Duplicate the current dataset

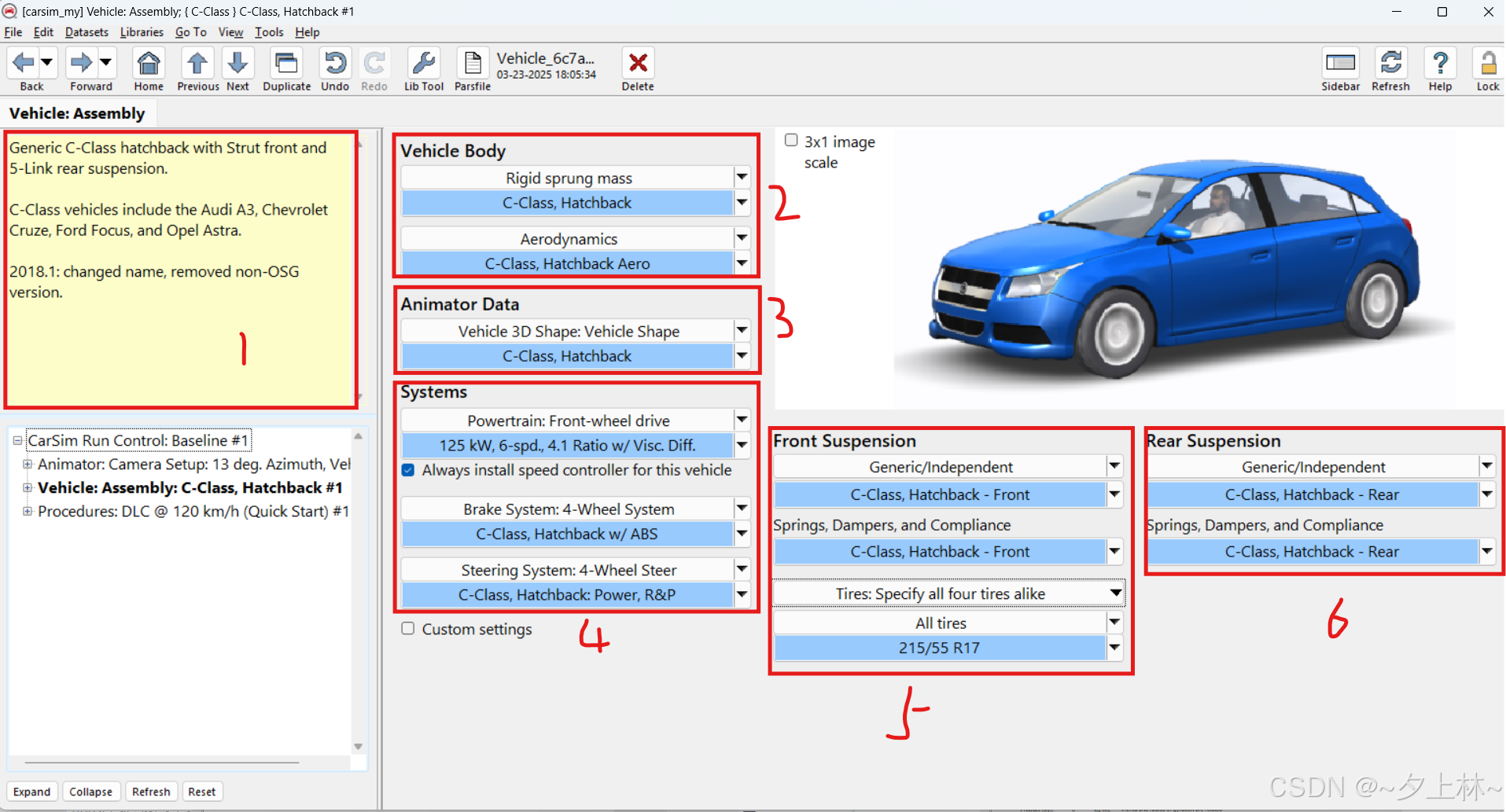(286, 62)
